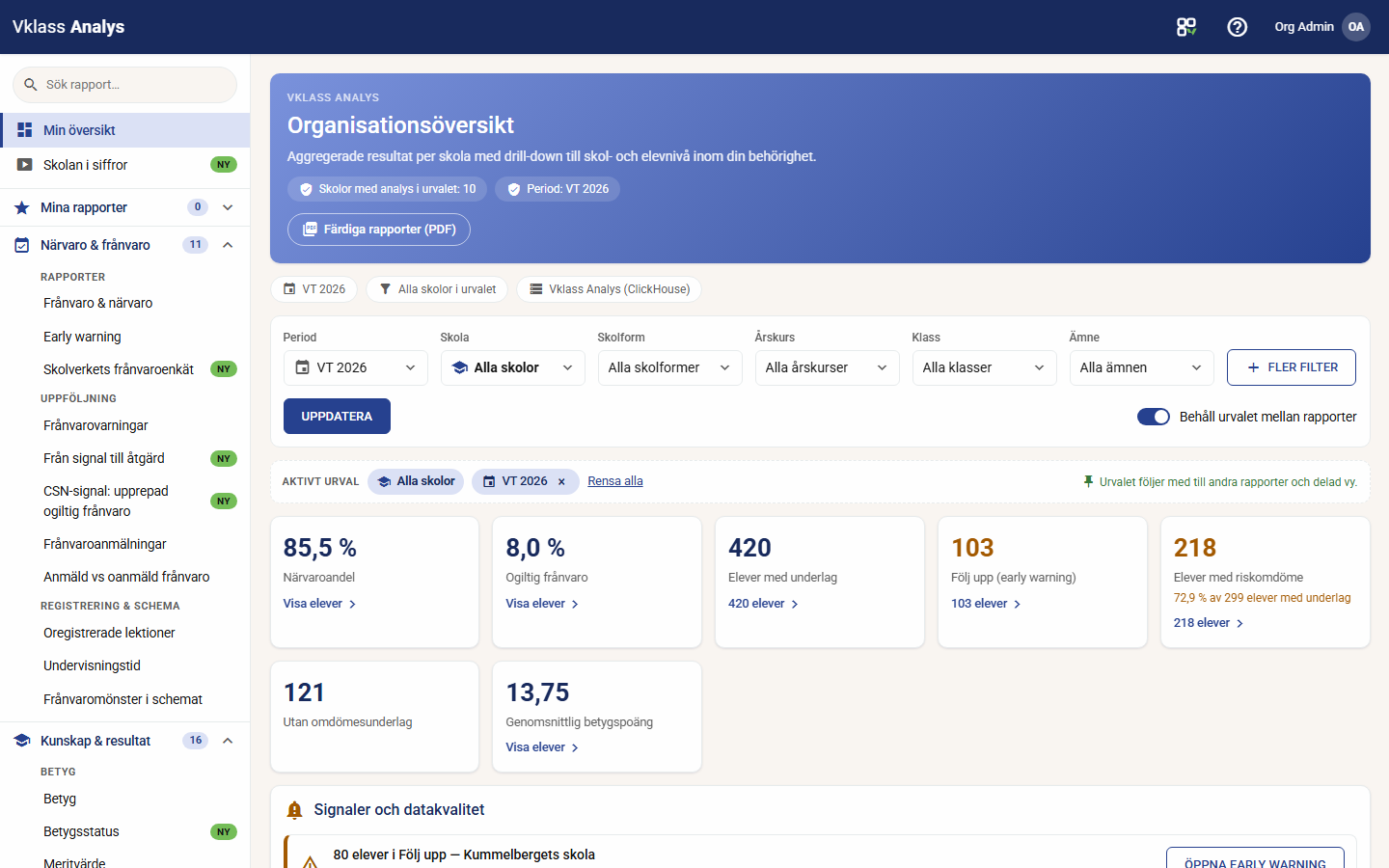Open the Period dropdown VT 2026
The width and height of the screenshot is (1389, 868).
click(x=356, y=367)
